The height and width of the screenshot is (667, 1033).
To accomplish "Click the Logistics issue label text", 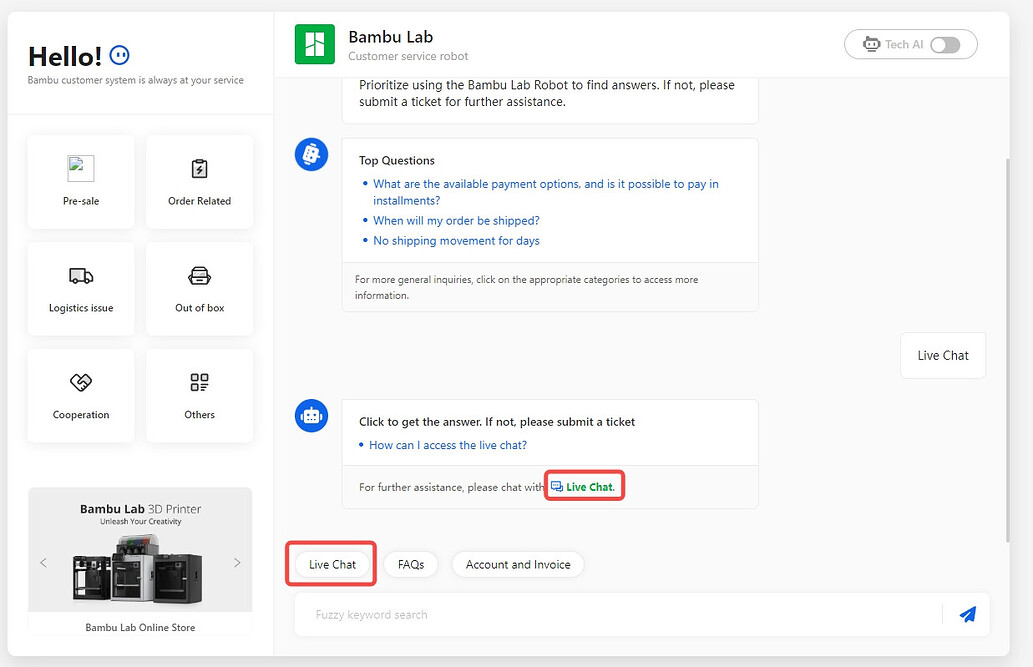I will pyautogui.click(x=81, y=308).
